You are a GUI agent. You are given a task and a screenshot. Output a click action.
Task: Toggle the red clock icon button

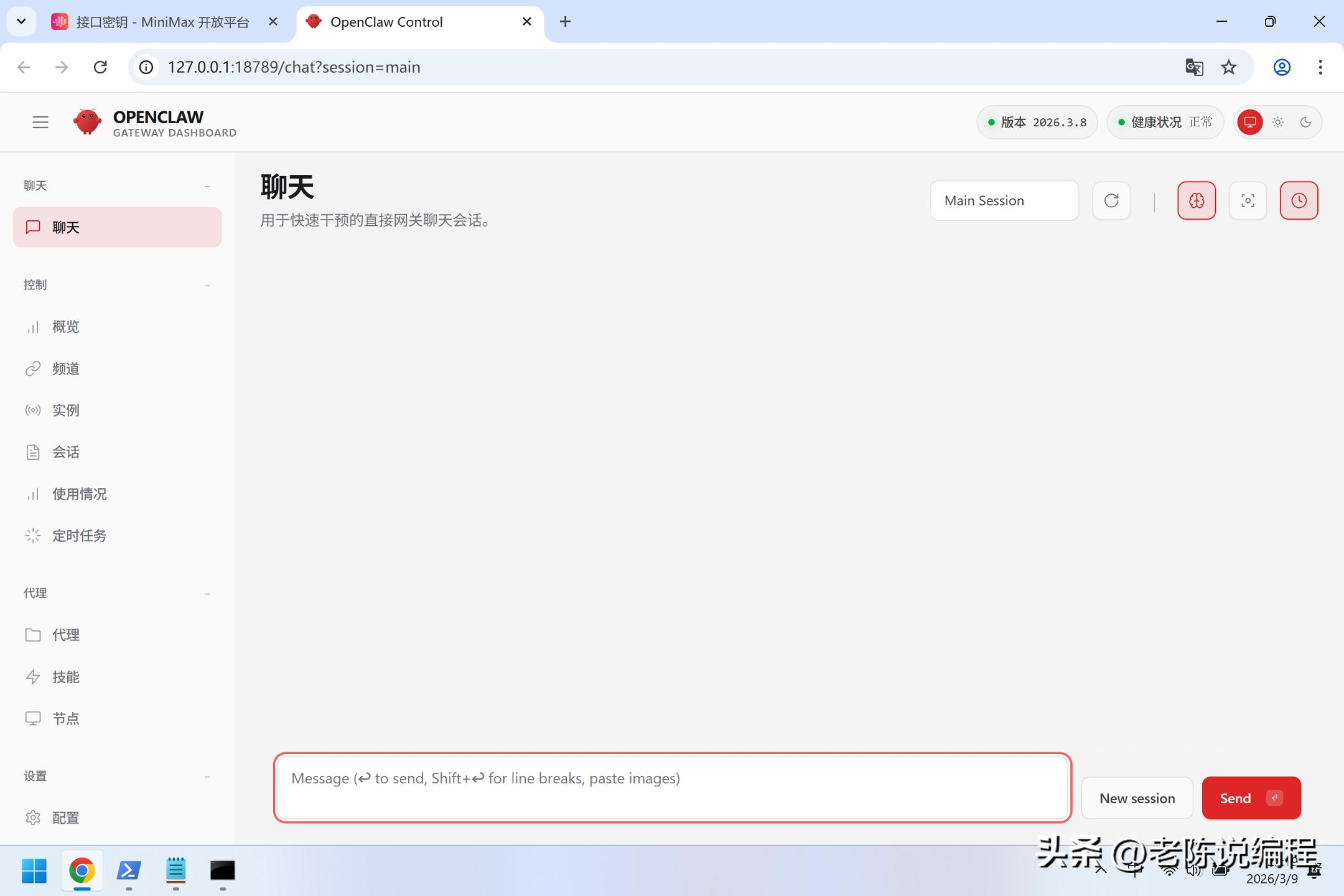(x=1299, y=200)
